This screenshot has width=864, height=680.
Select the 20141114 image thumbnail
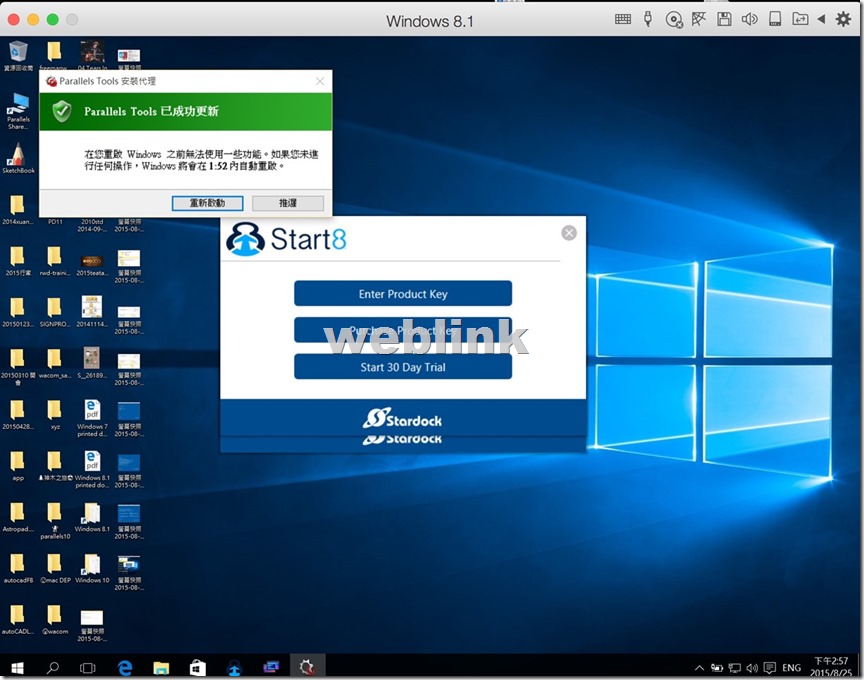click(92, 312)
